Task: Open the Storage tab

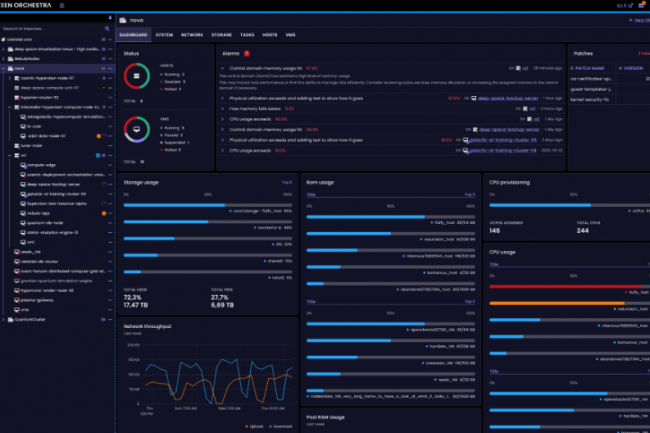Action: (x=221, y=35)
